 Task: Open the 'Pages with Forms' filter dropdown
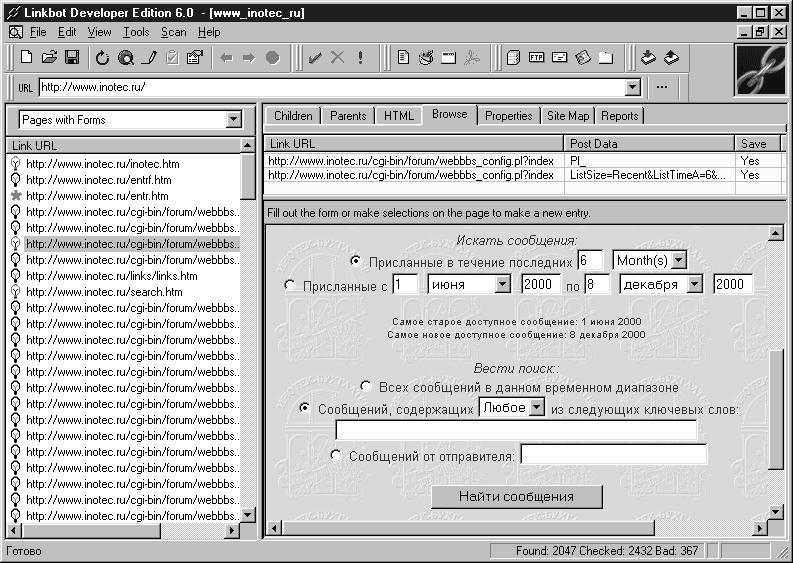[233, 120]
